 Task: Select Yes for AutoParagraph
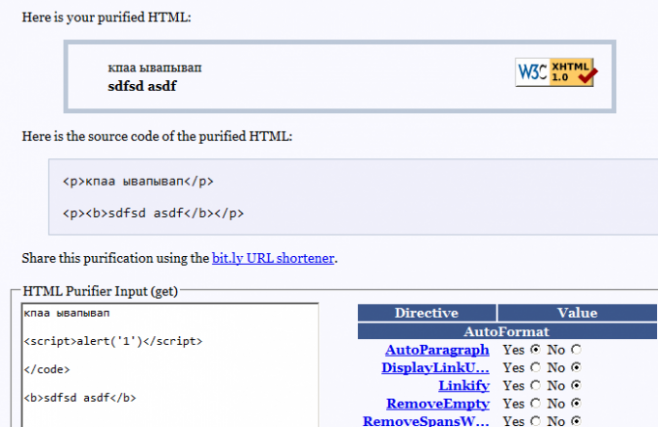535,349
